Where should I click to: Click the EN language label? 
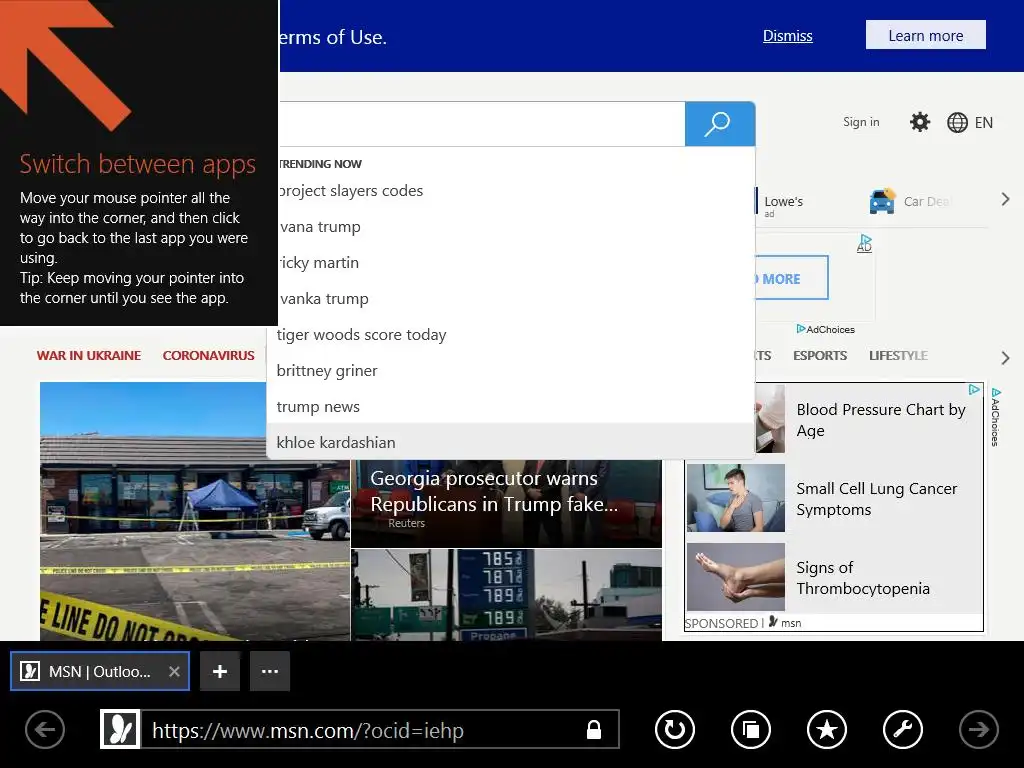coord(984,123)
